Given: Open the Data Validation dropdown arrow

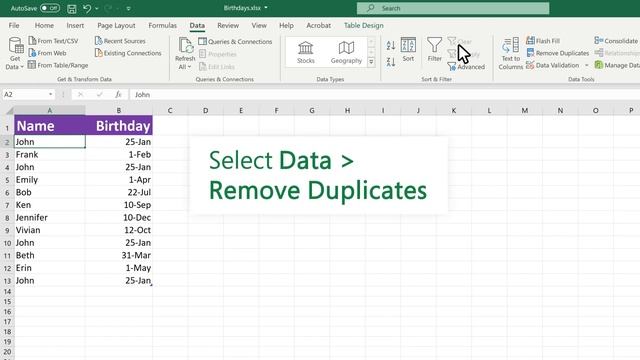Looking at the screenshot, I should click(x=587, y=65).
